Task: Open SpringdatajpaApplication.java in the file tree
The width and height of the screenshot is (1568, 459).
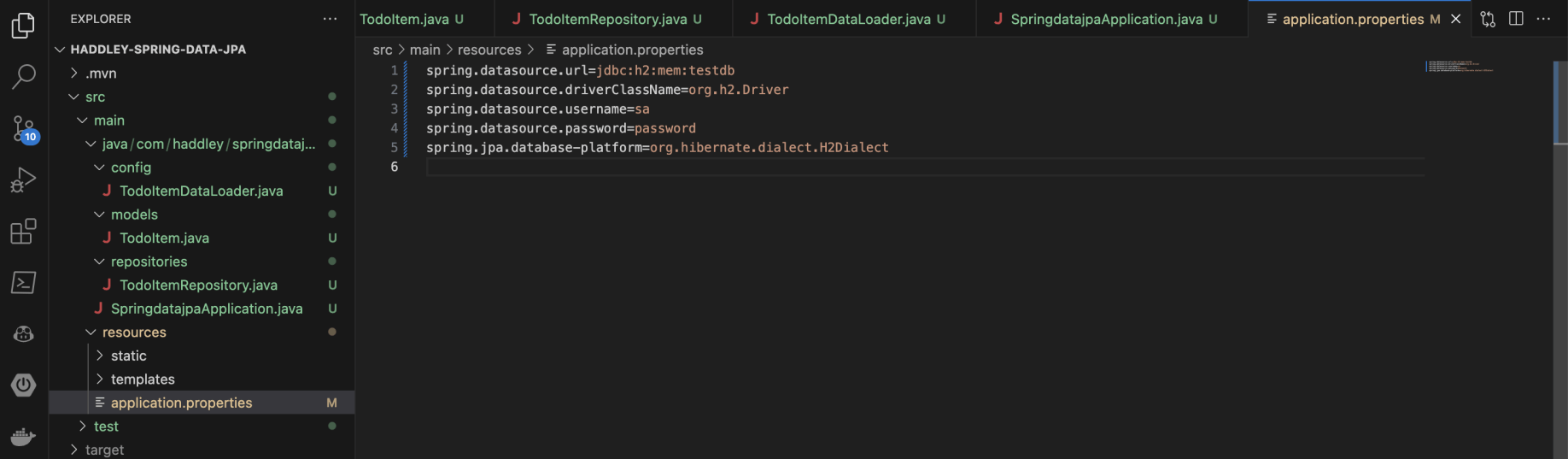Action: pos(202,309)
